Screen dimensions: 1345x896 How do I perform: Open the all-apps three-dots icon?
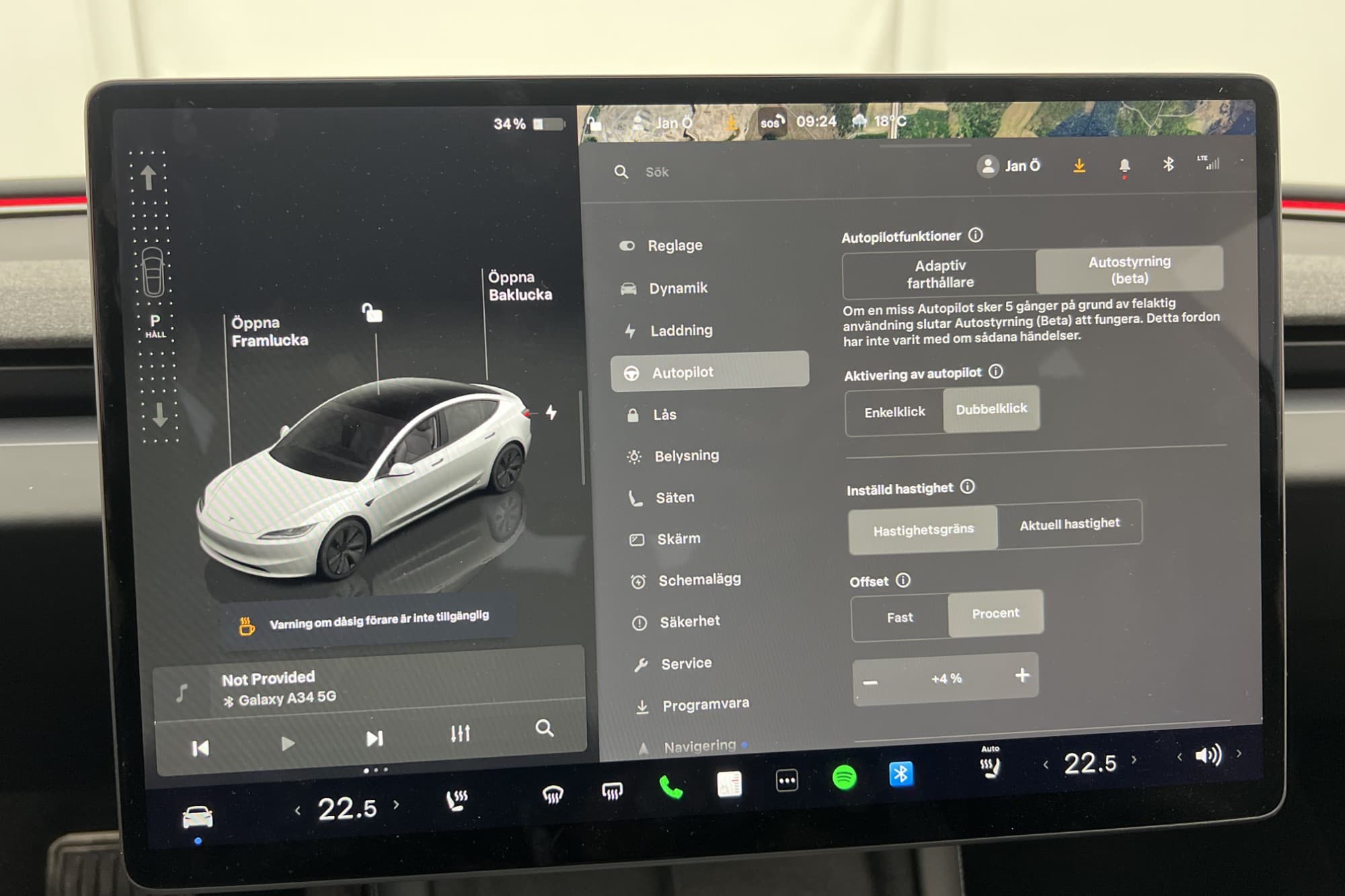786,780
